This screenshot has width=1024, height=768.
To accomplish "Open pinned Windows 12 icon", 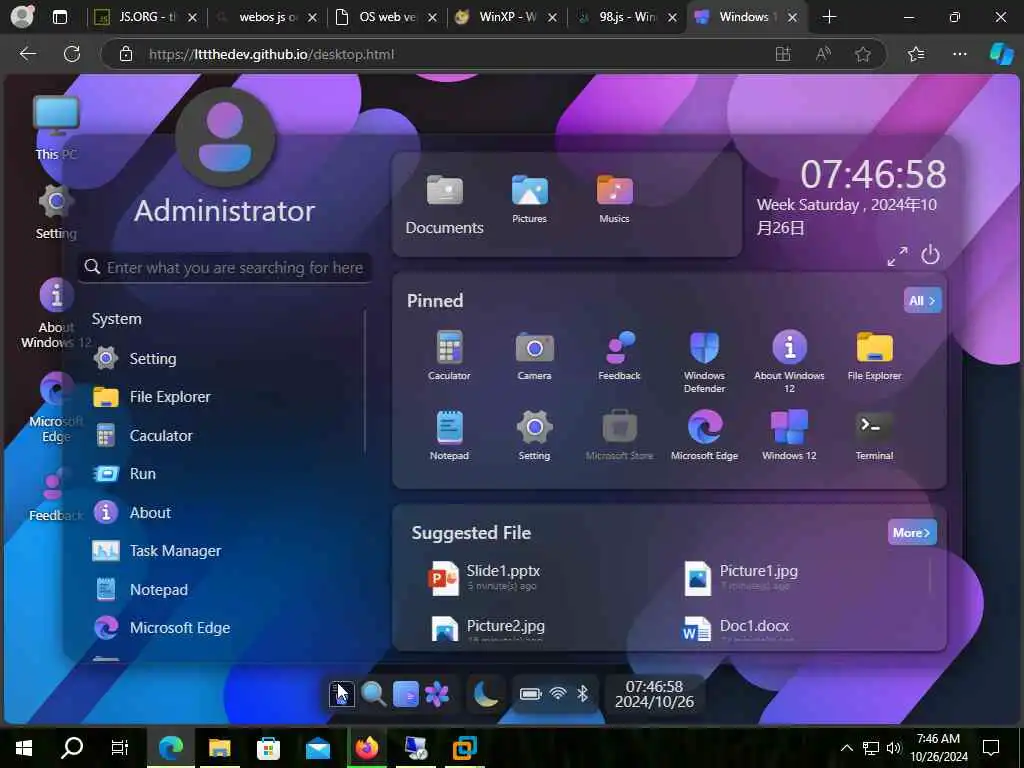I will [x=789, y=435].
